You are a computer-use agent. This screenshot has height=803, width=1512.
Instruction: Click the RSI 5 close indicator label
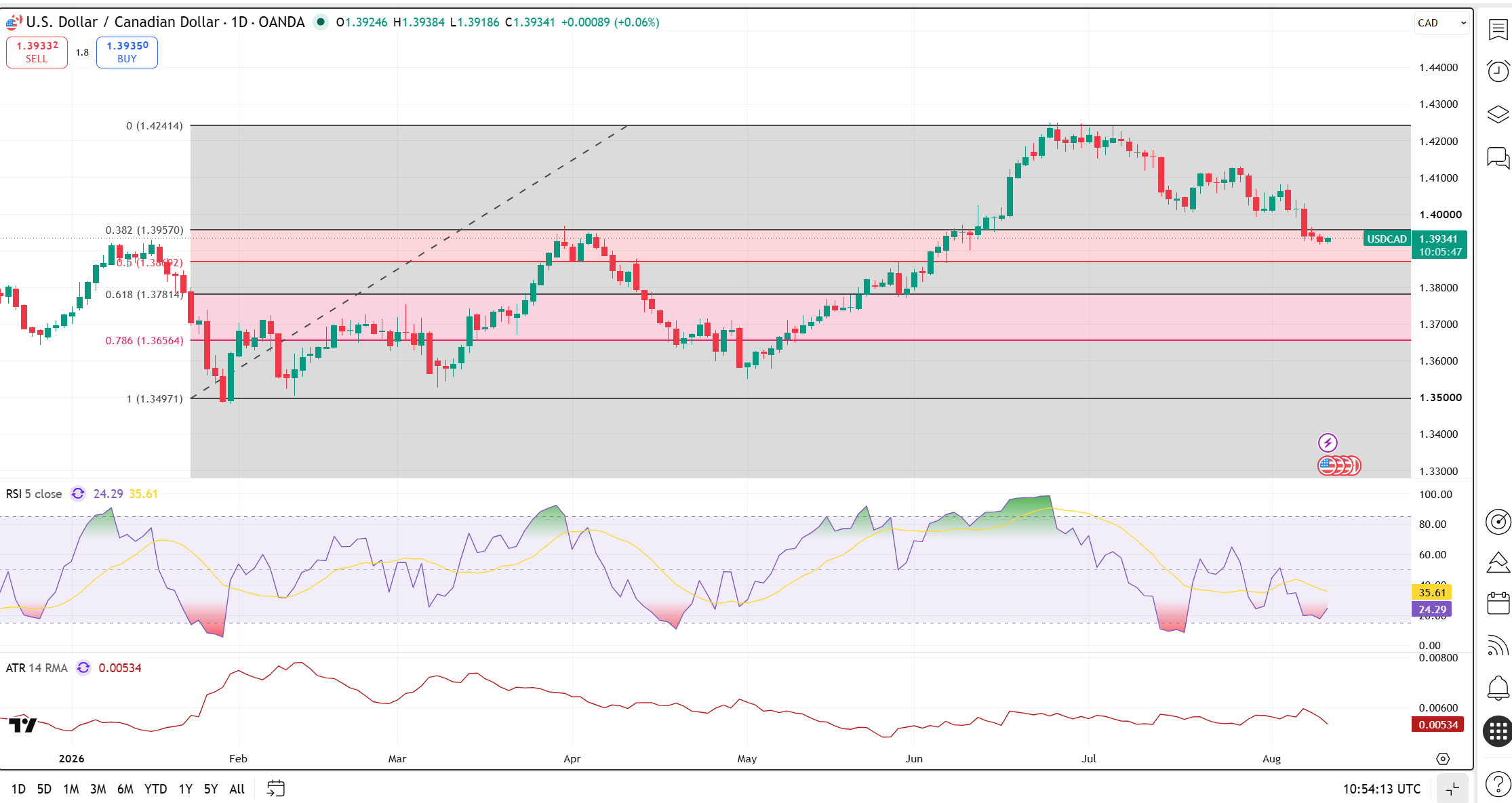click(x=34, y=494)
